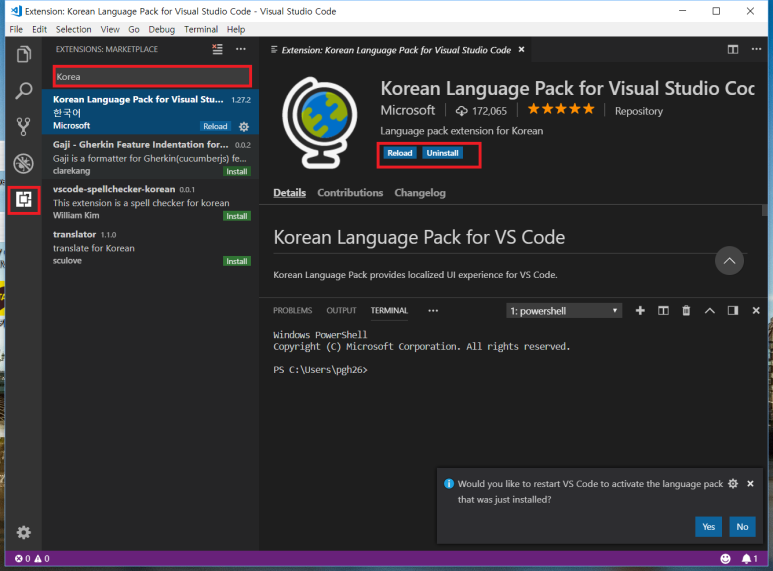Viewport: 773px width, 571px height.
Task: Open the Go menu
Action: [x=134, y=30]
